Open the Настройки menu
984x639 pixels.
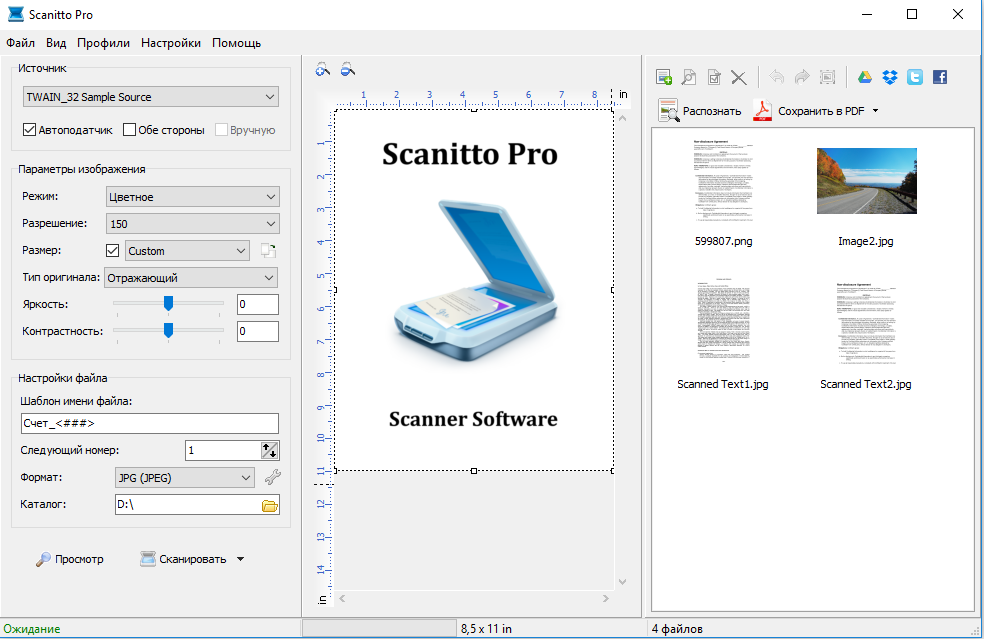coord(171,43)
